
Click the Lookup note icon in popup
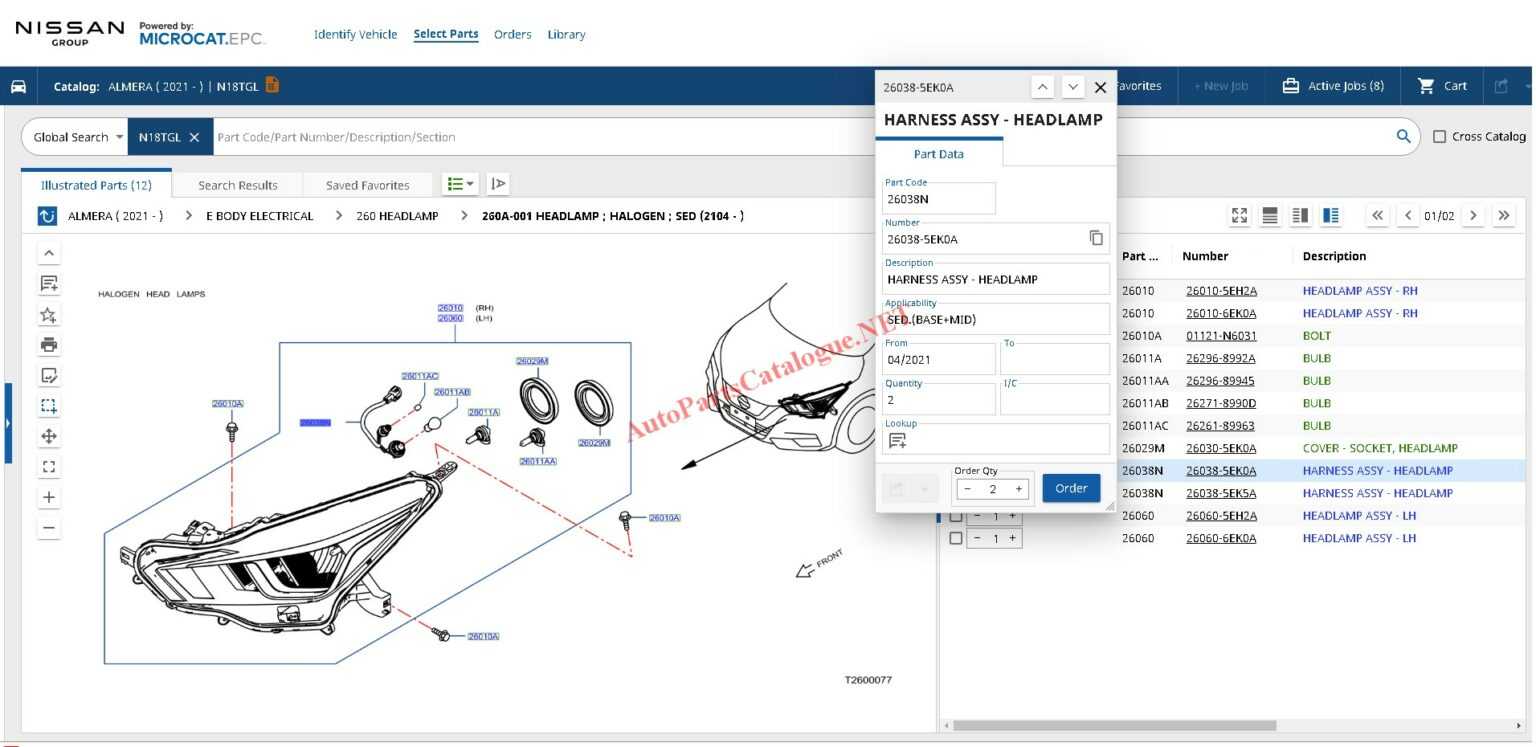tap(897, 440)
